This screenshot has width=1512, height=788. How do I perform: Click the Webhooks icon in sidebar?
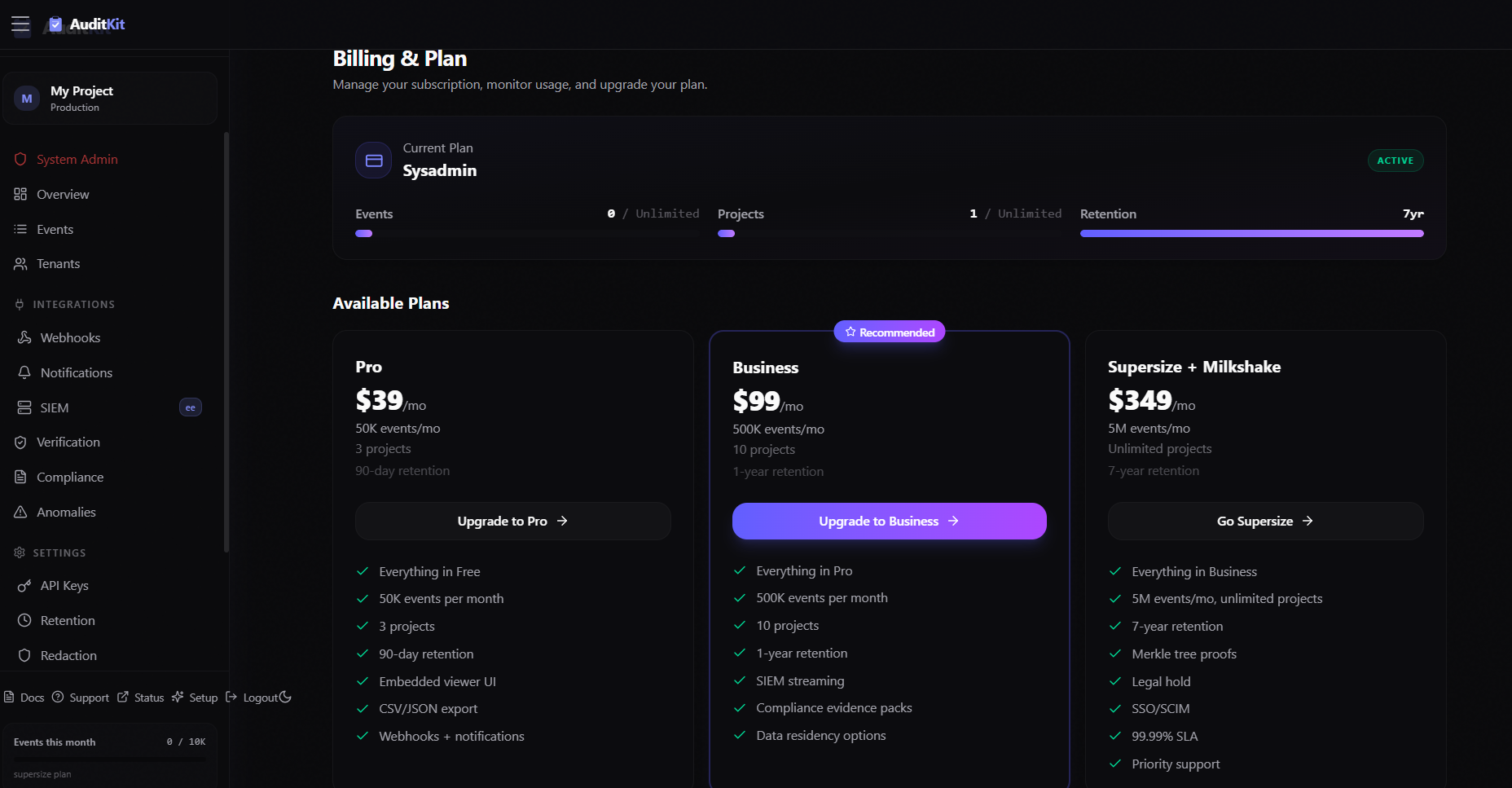click(x=24, y=337)
